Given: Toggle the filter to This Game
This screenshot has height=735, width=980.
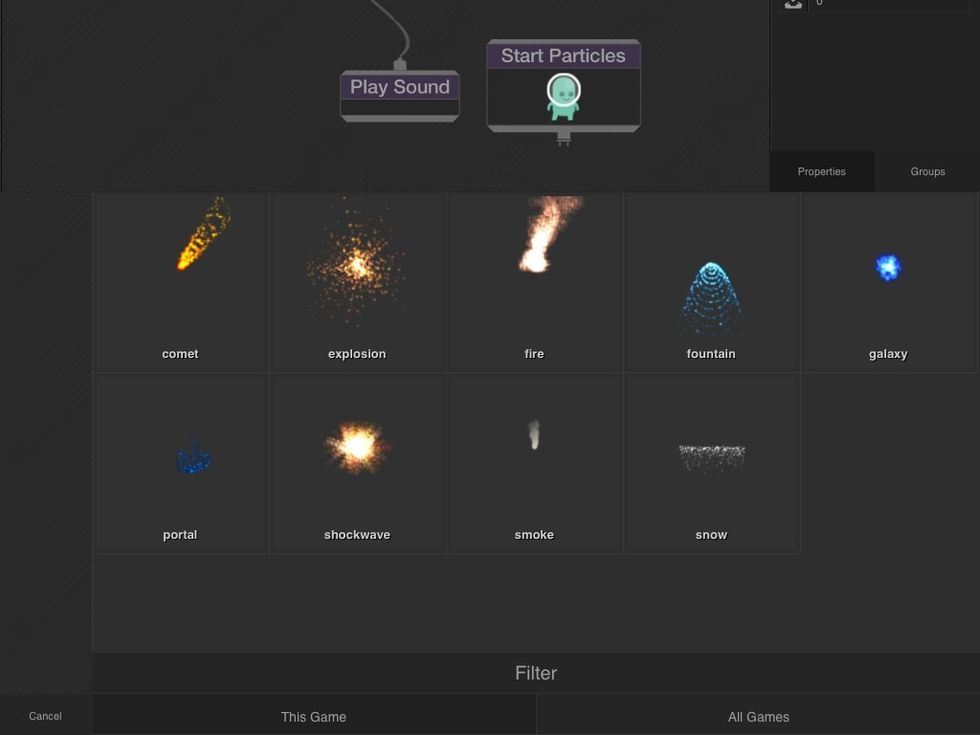Looking at the screenshot, I should pyautogui.click(x=313, y=716).
